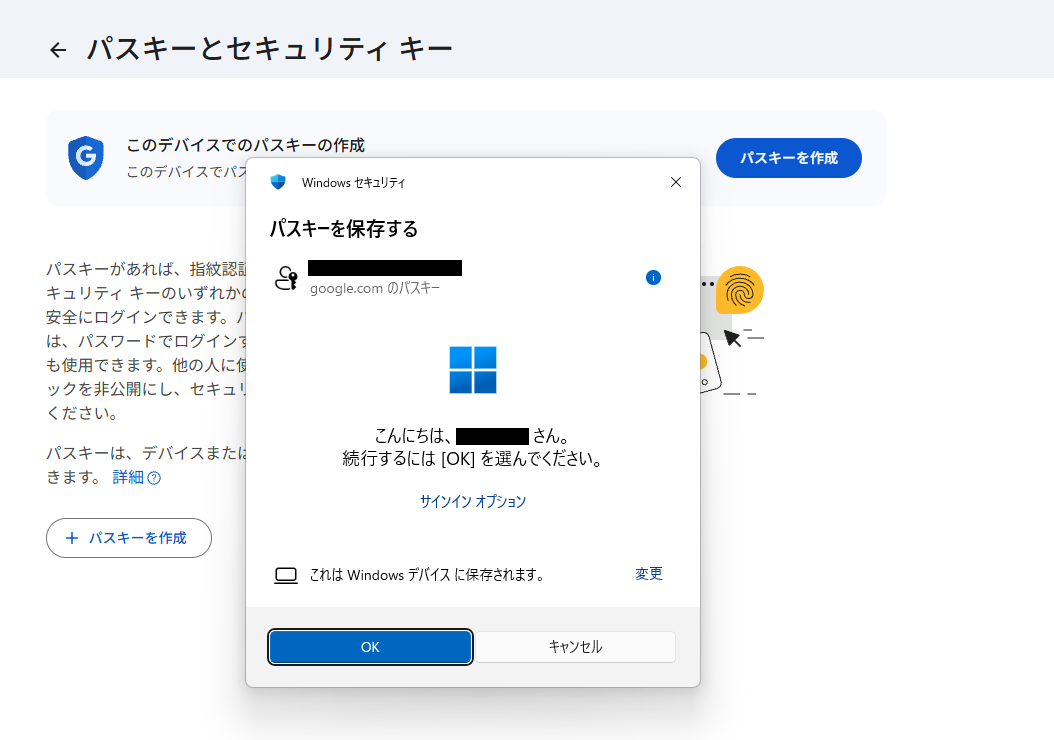Click the heading このデバイスでのパスキーの作成

pos(246,145)
